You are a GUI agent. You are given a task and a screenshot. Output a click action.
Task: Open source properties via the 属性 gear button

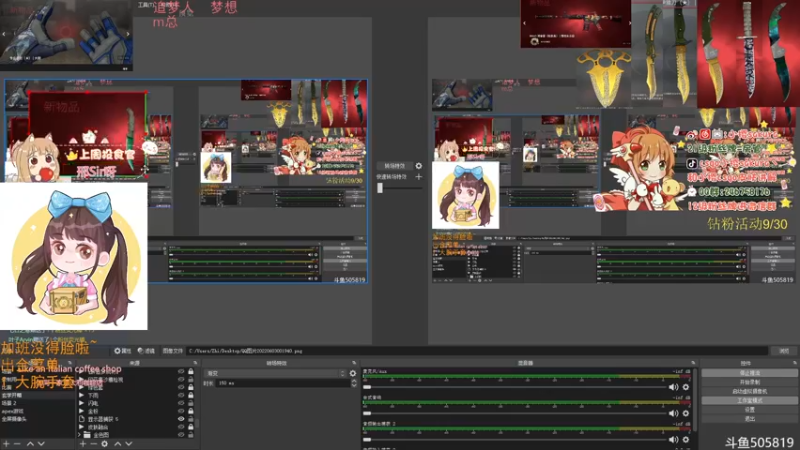click(122, 351)
